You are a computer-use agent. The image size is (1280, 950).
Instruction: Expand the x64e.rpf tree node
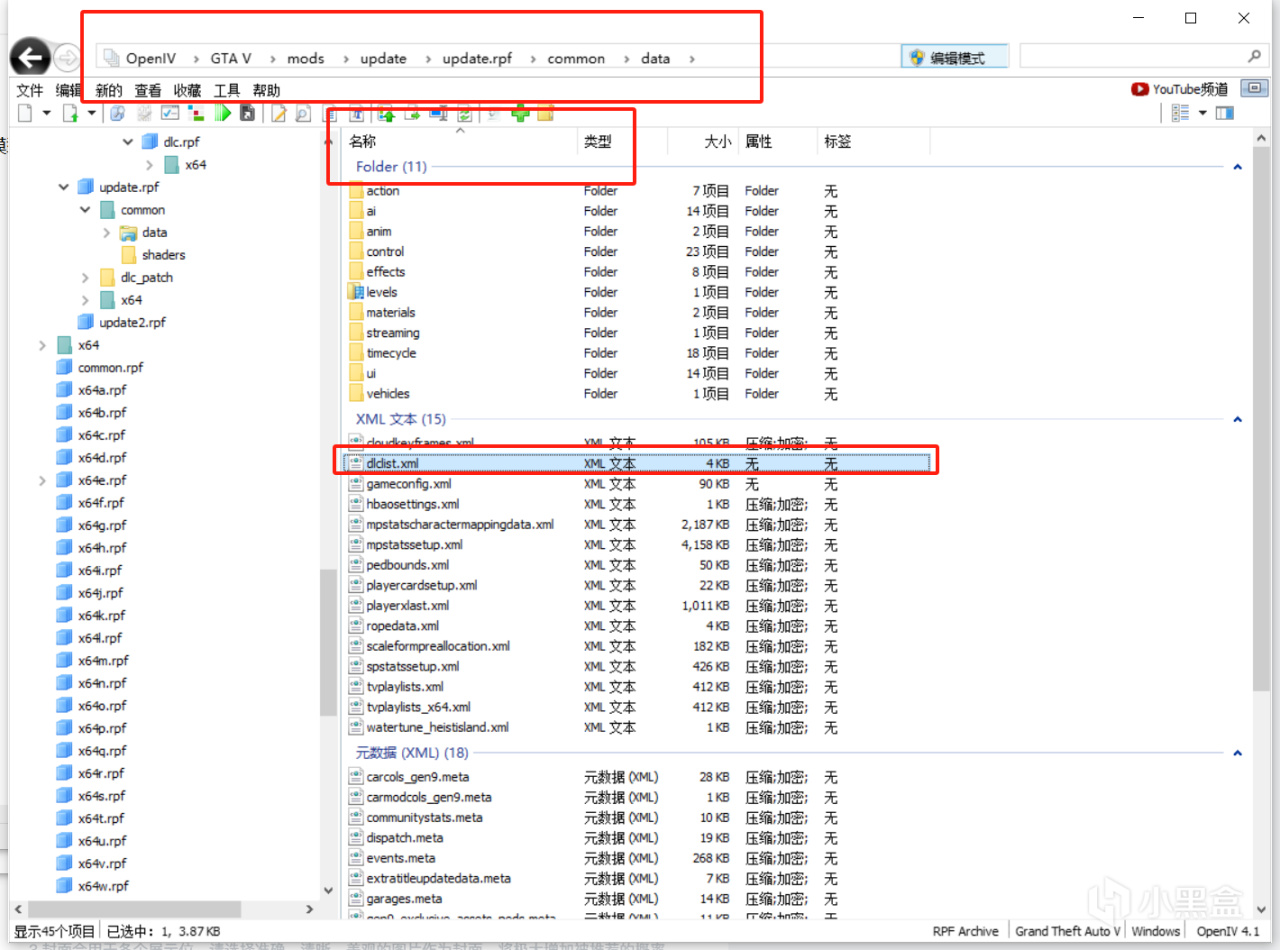click(42, 480)
